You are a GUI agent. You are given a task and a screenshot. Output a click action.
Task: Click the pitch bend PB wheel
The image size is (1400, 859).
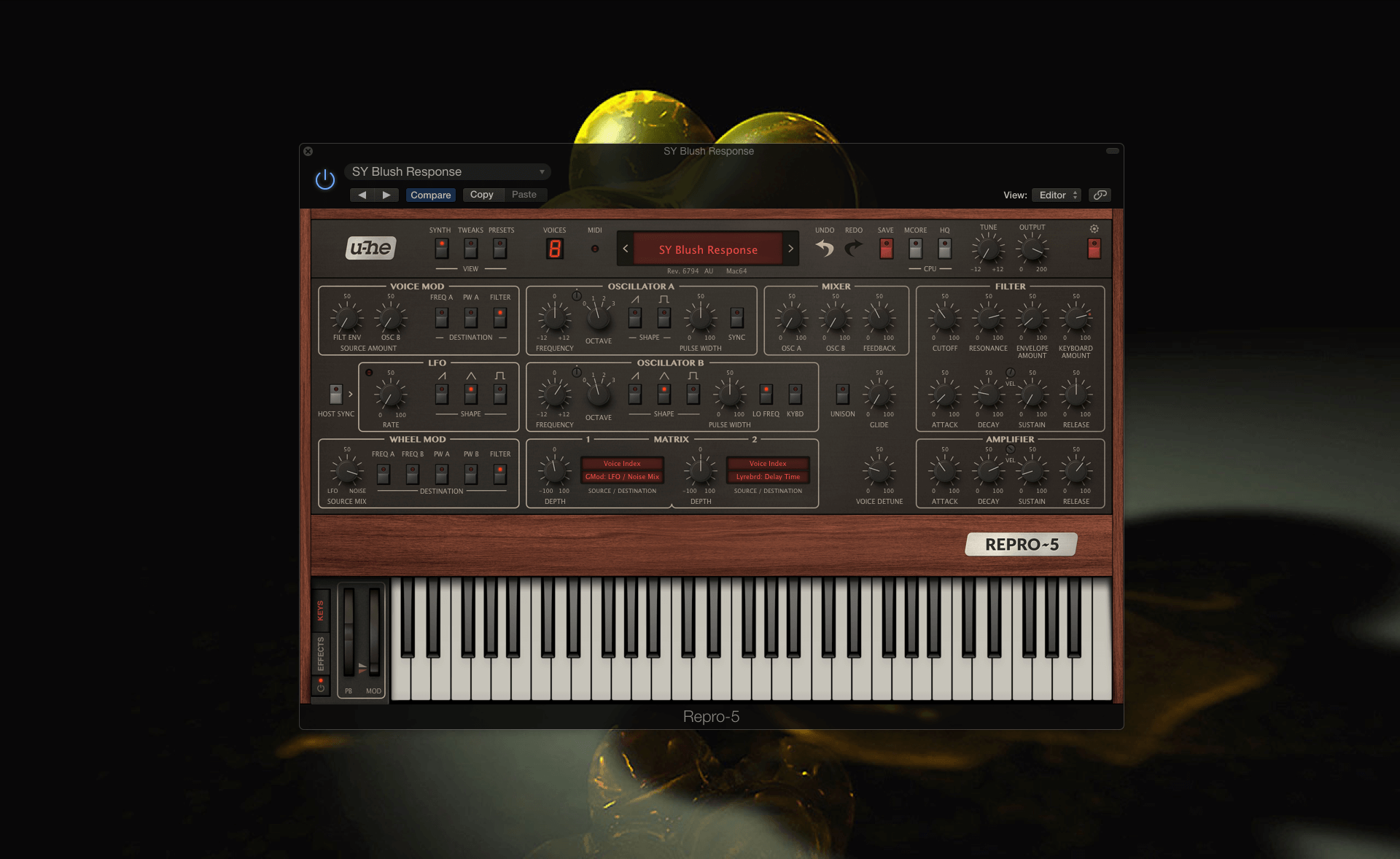[349, 633]
